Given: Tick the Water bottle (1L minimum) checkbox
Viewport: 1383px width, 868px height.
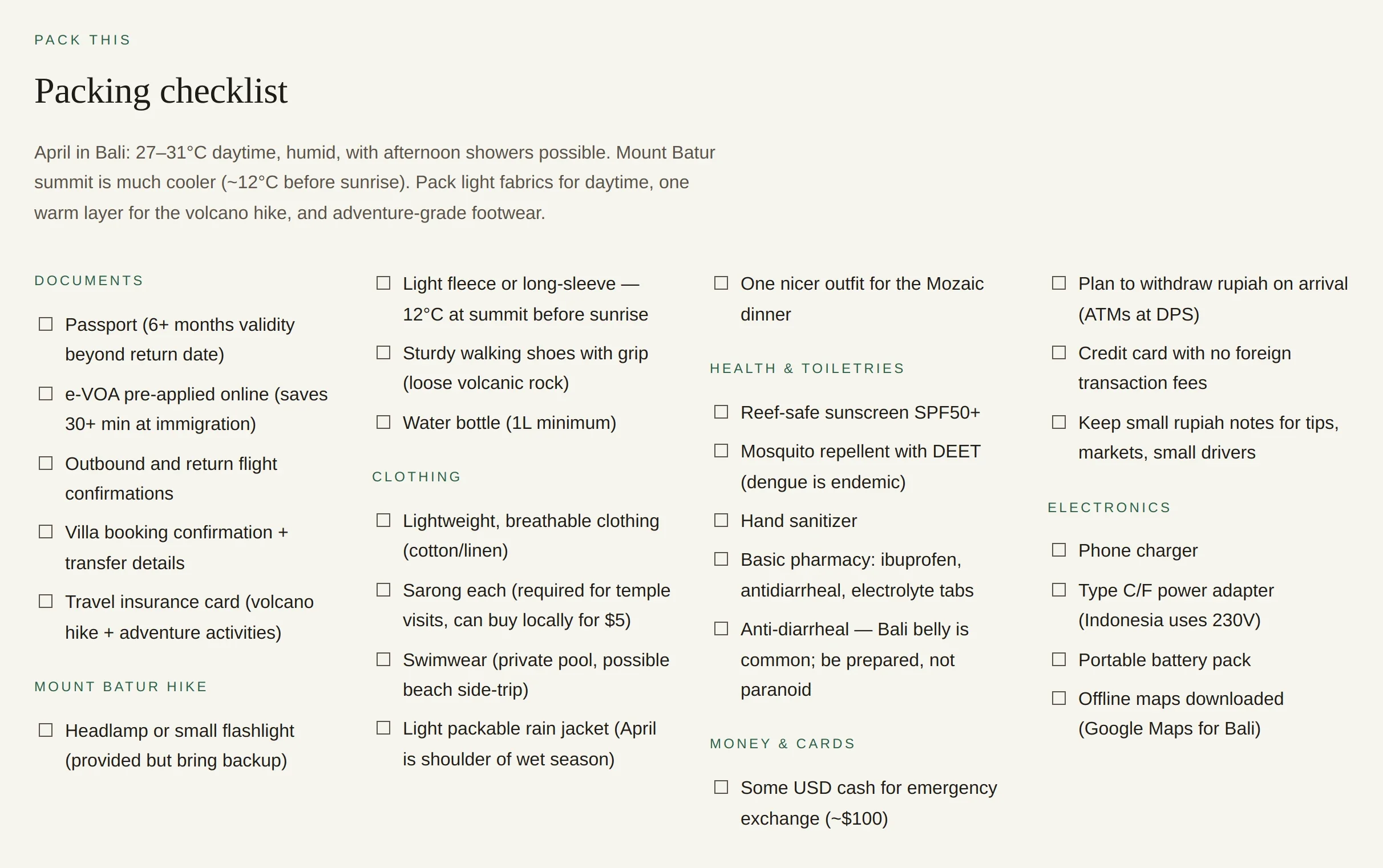Looking at the screenshot, I should (383, 422).
